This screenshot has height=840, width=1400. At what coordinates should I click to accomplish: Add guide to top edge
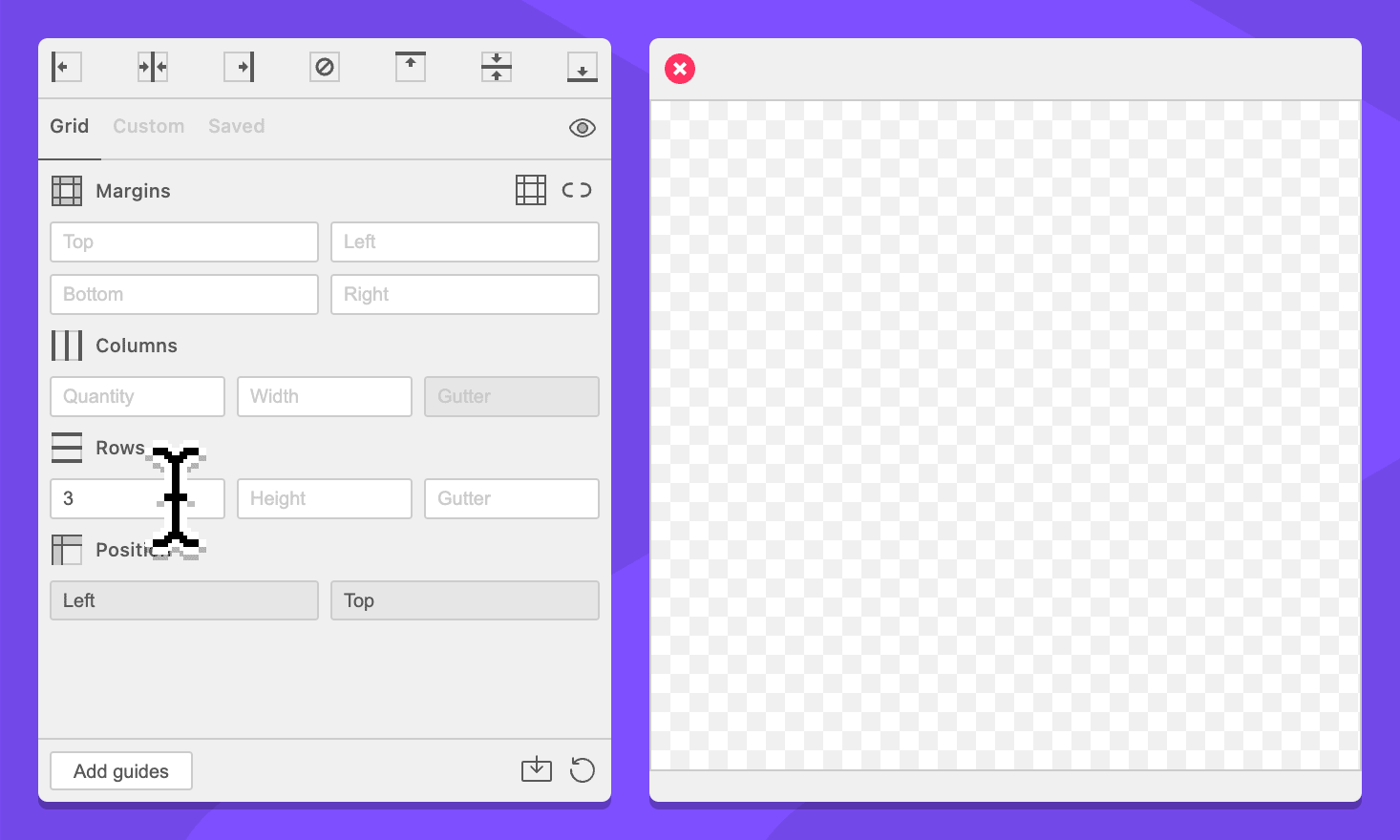coord(411,67)
